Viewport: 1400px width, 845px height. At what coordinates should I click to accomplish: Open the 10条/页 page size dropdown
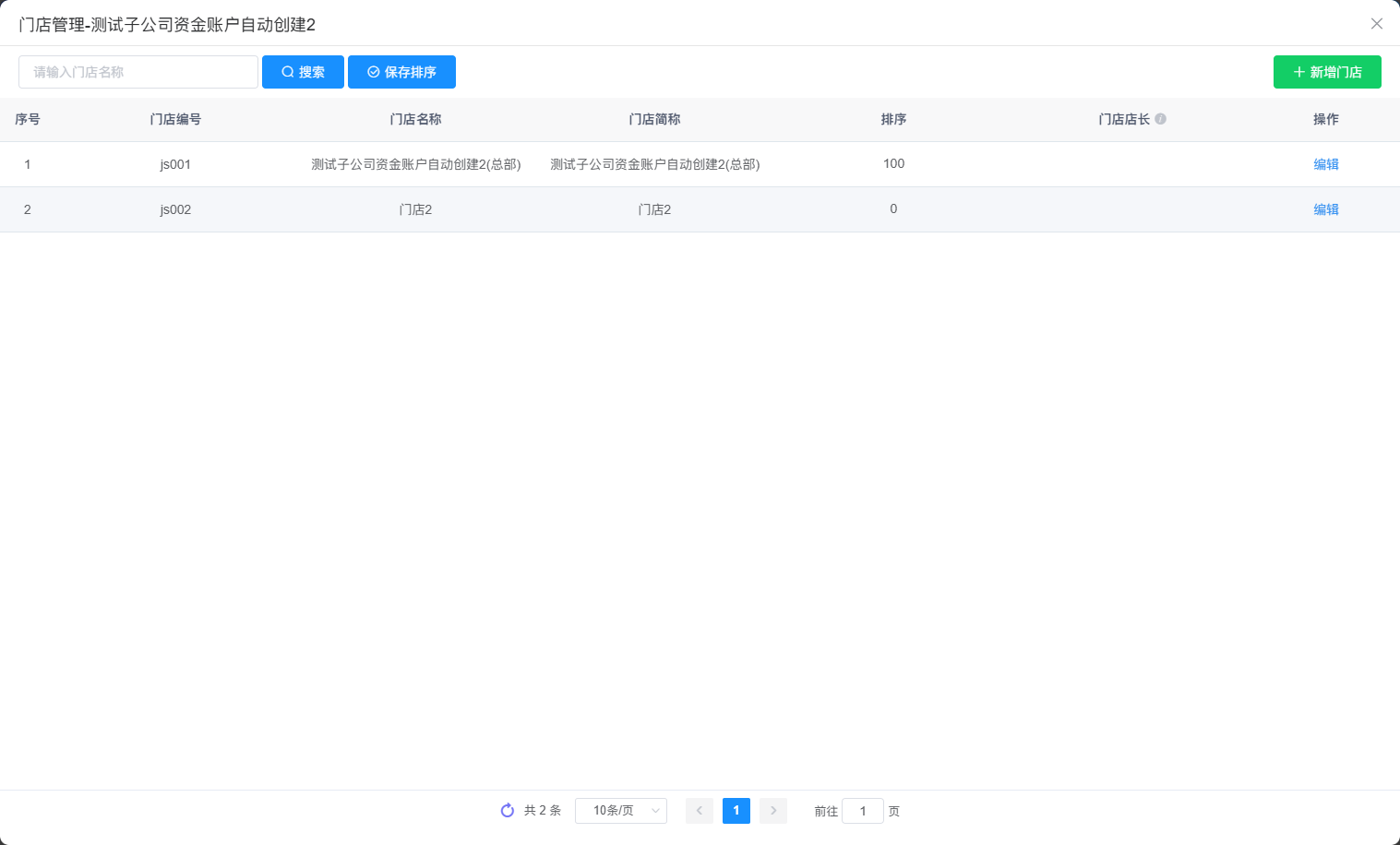click(x=621, y=811)
